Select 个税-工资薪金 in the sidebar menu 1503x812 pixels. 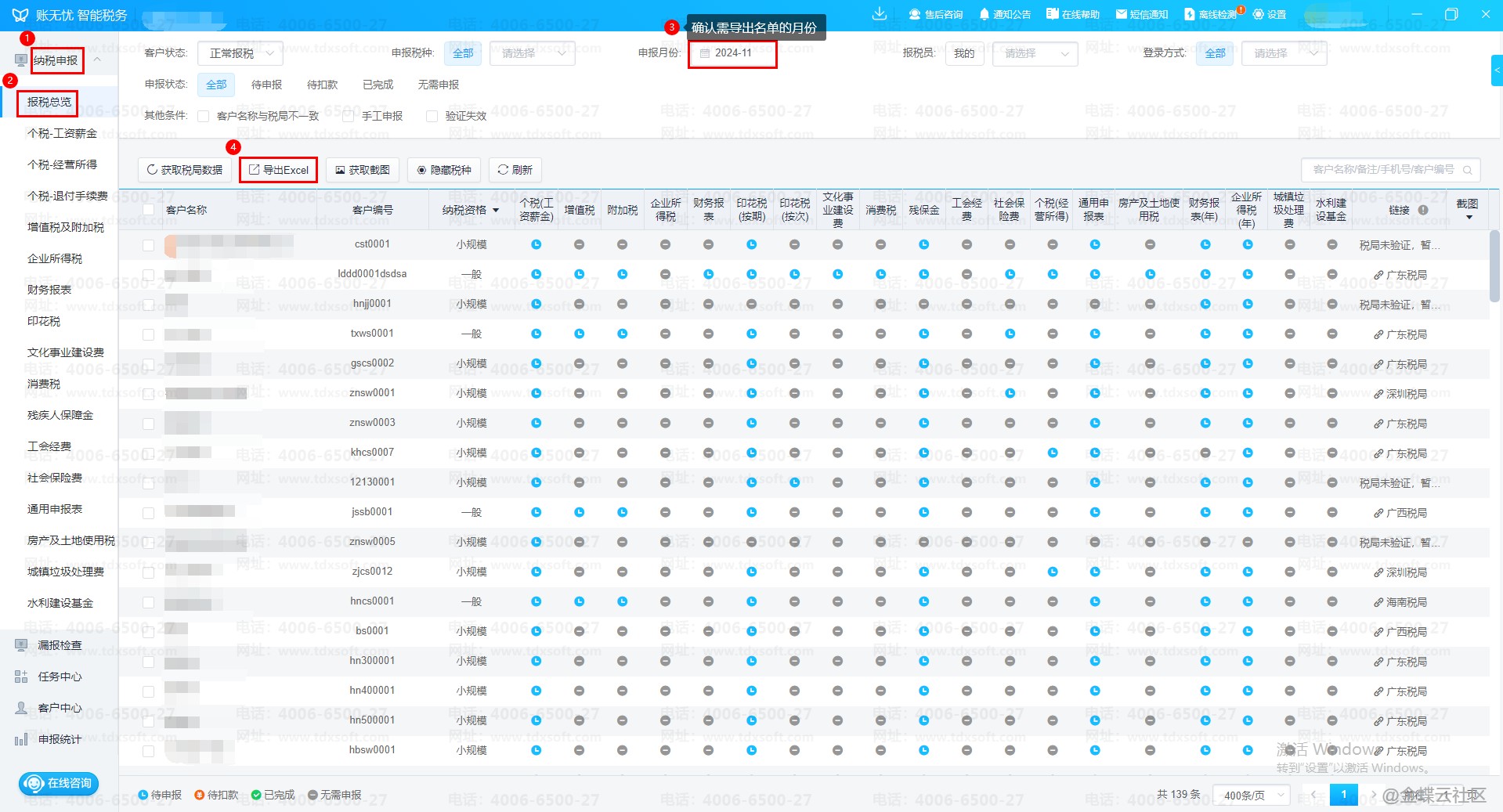pos(62,133)
